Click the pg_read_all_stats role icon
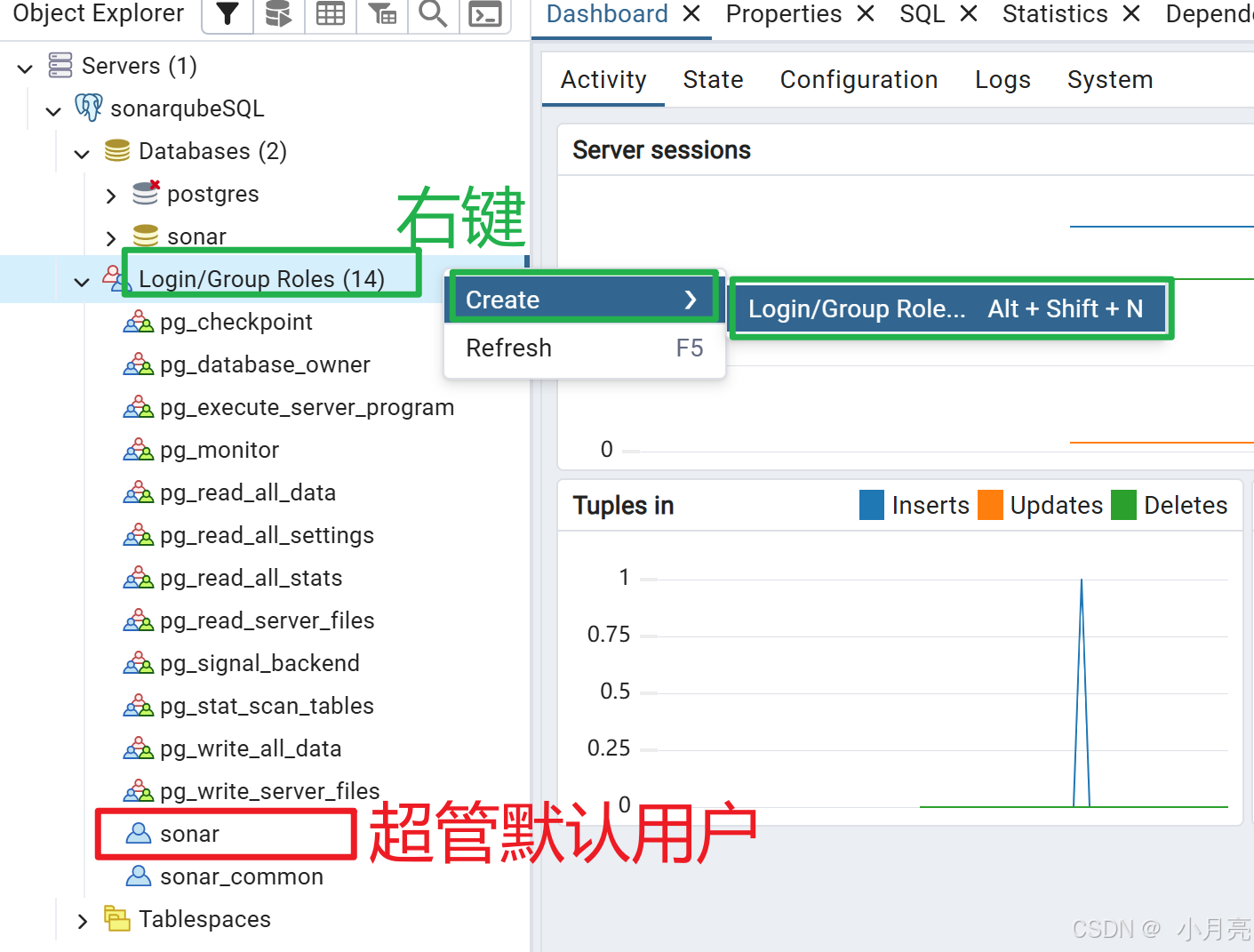 click(x=139, y=578)
